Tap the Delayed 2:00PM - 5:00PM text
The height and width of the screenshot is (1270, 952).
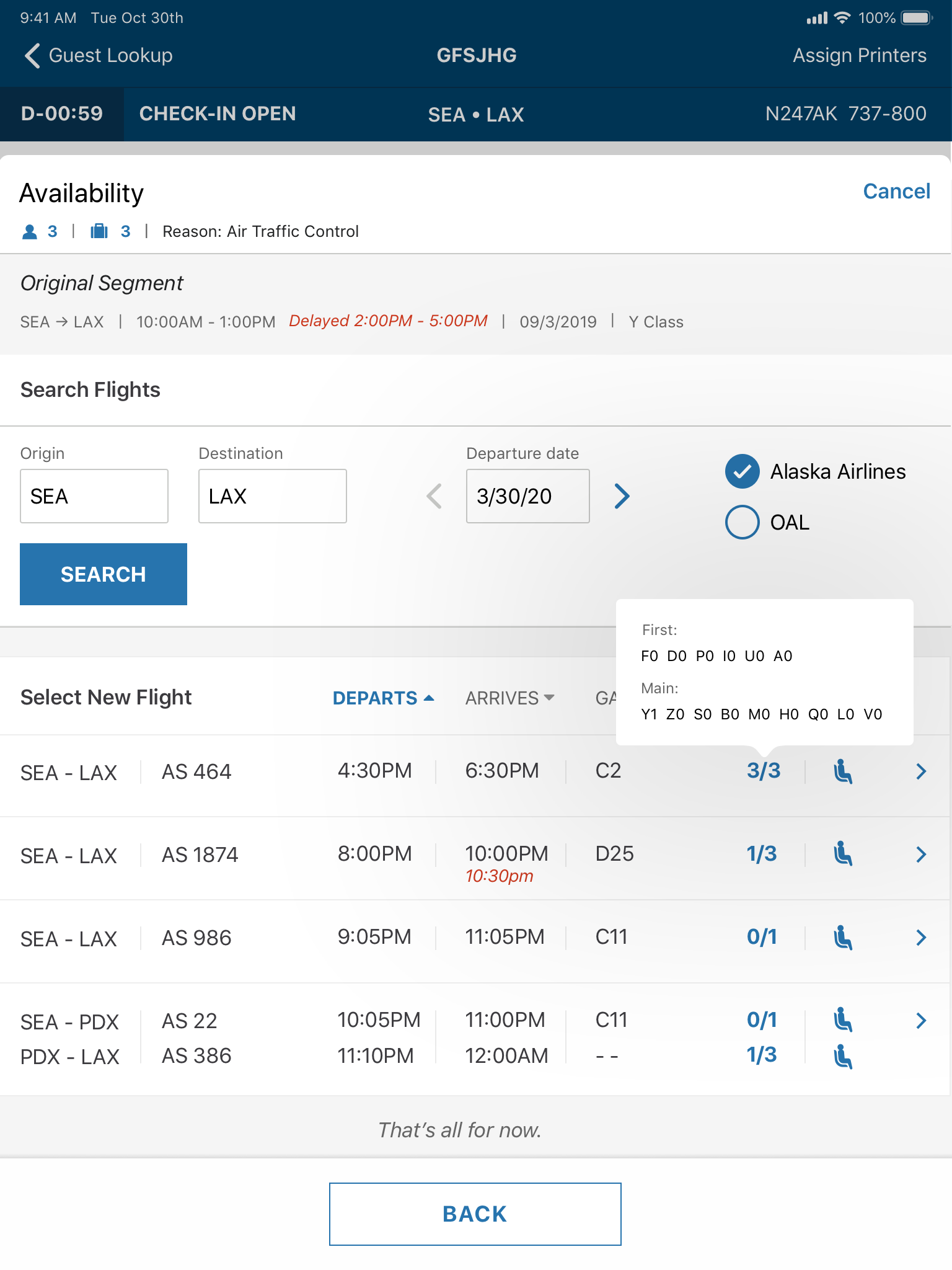point(388,321)
